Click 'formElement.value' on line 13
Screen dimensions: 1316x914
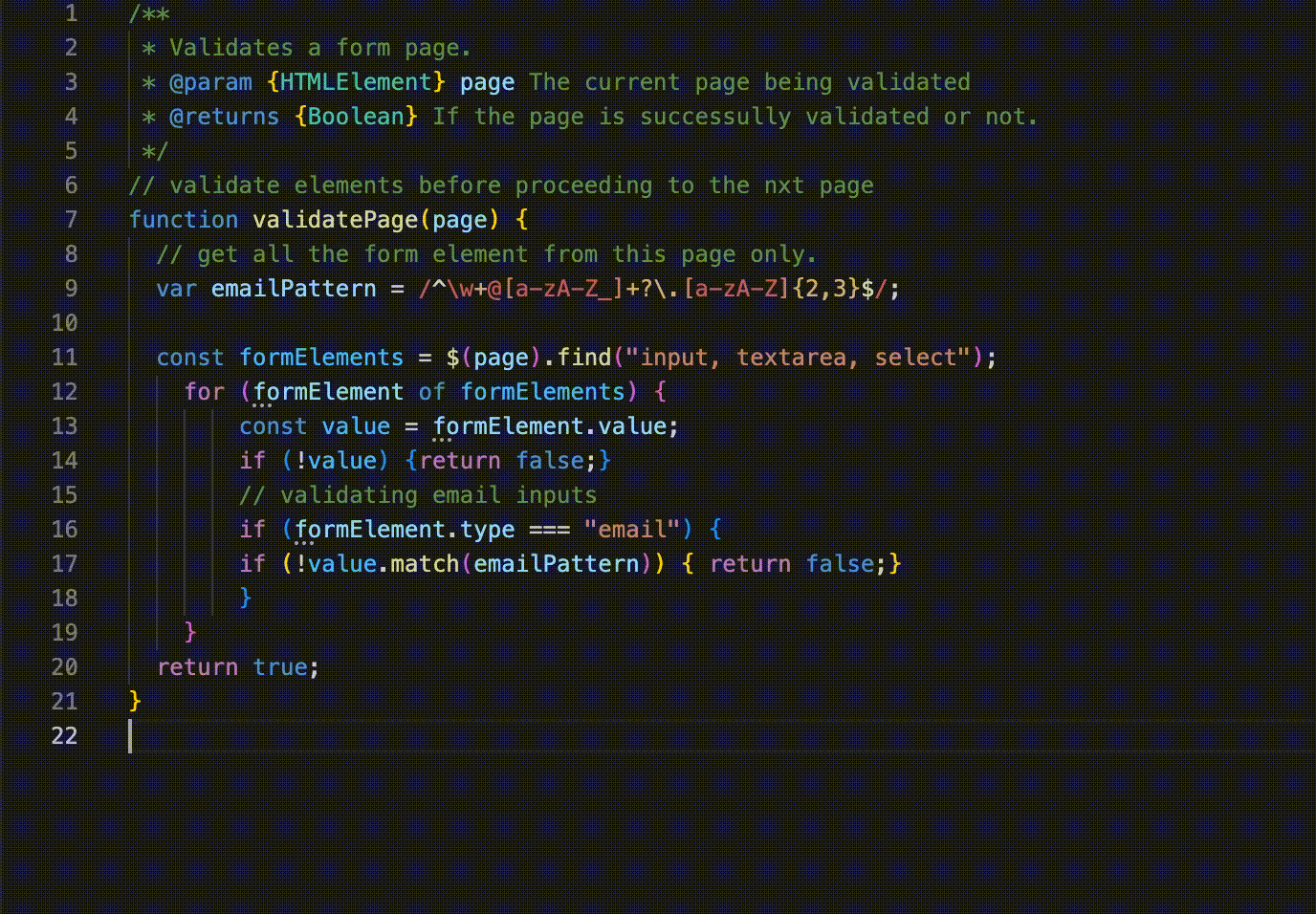tap(549, 426)
